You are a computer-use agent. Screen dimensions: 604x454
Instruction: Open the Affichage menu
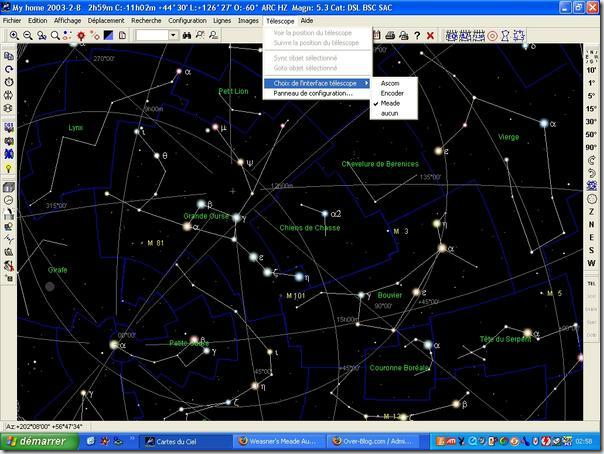[67, 20]
